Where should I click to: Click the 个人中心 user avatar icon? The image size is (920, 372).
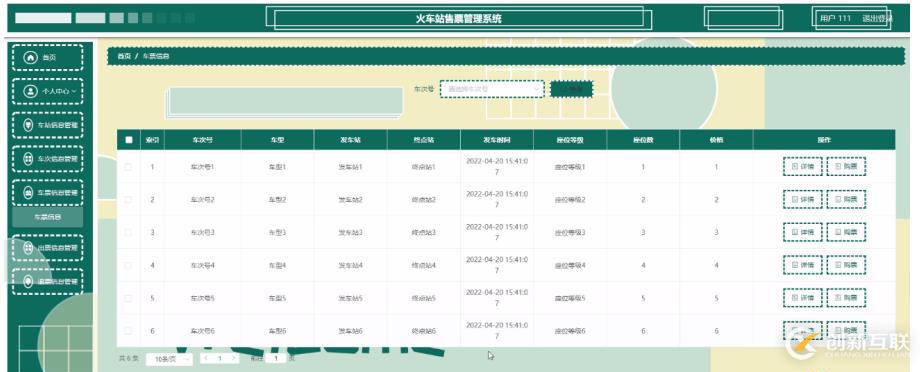point(30,92)
